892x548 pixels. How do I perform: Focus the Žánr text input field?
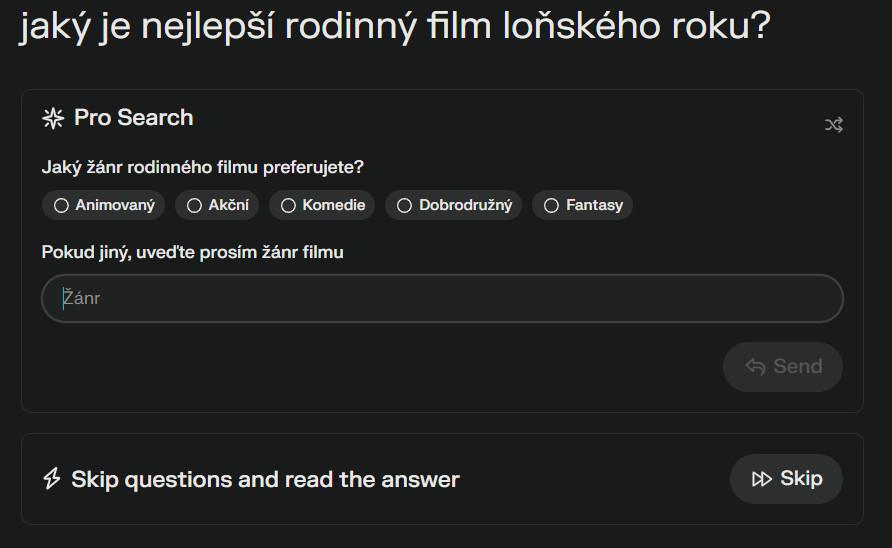click(442, 298)
